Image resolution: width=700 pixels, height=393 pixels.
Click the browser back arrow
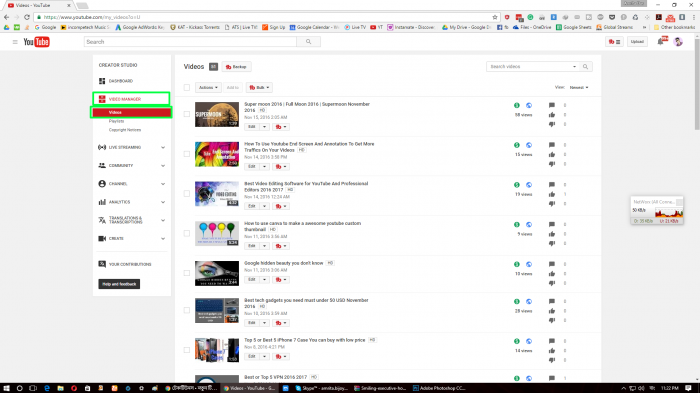pos(6,17)
